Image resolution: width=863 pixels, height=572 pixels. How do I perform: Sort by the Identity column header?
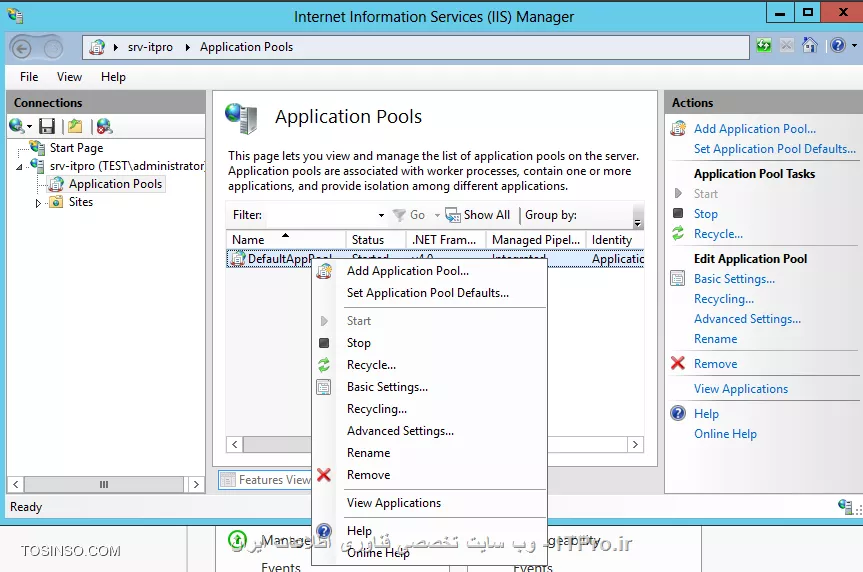pyautogui.click(x=614, y=239)
